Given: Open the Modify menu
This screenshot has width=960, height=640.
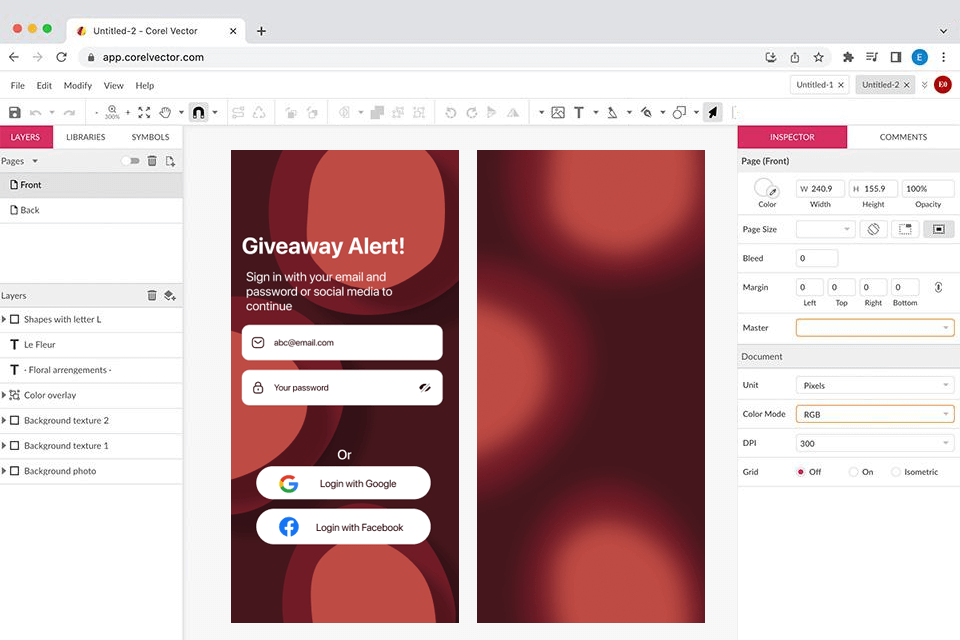Looking at the screenshot, I should click(x=78, y=86).
